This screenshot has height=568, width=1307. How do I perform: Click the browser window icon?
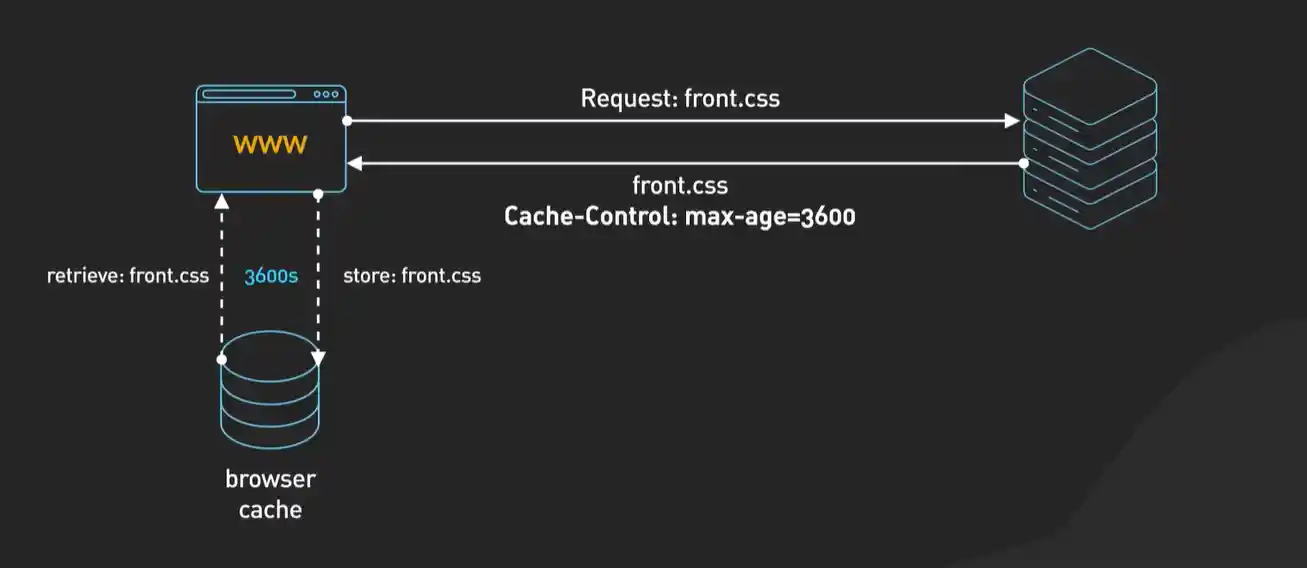click(x=270, y=138)
